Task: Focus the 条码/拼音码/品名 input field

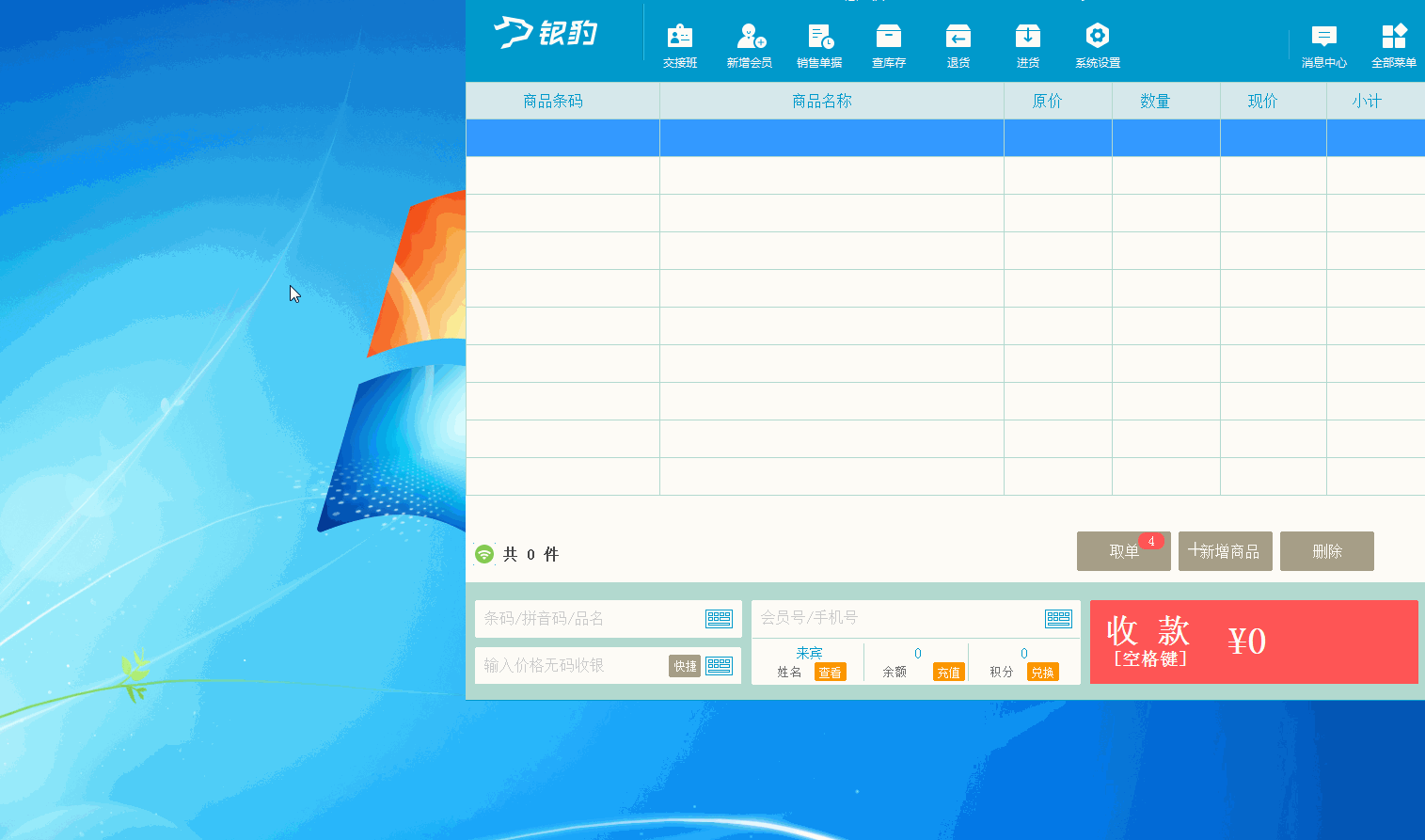Action: (x=588, y=618)
